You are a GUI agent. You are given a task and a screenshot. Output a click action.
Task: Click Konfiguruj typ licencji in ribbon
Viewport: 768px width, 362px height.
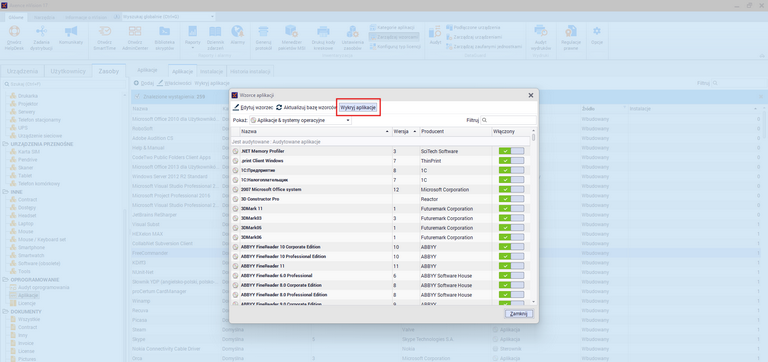click(396, 47)
